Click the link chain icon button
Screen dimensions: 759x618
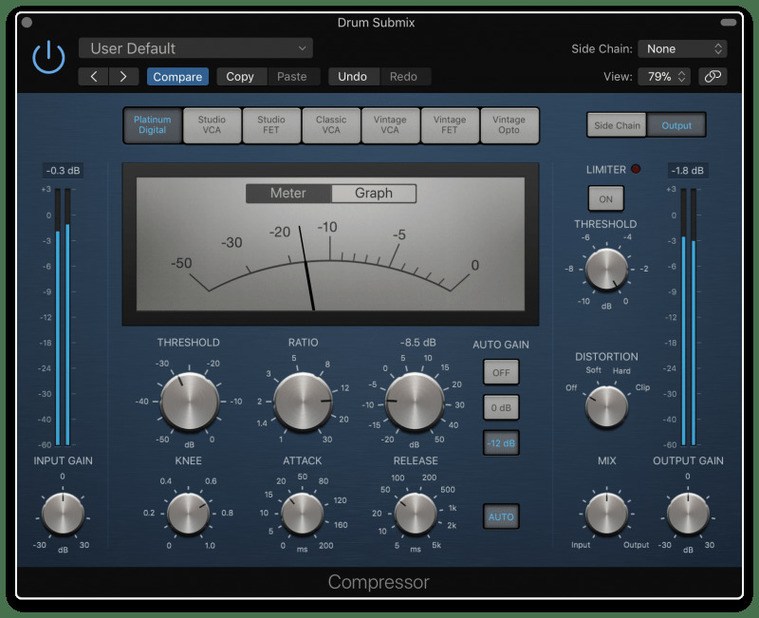713,76
